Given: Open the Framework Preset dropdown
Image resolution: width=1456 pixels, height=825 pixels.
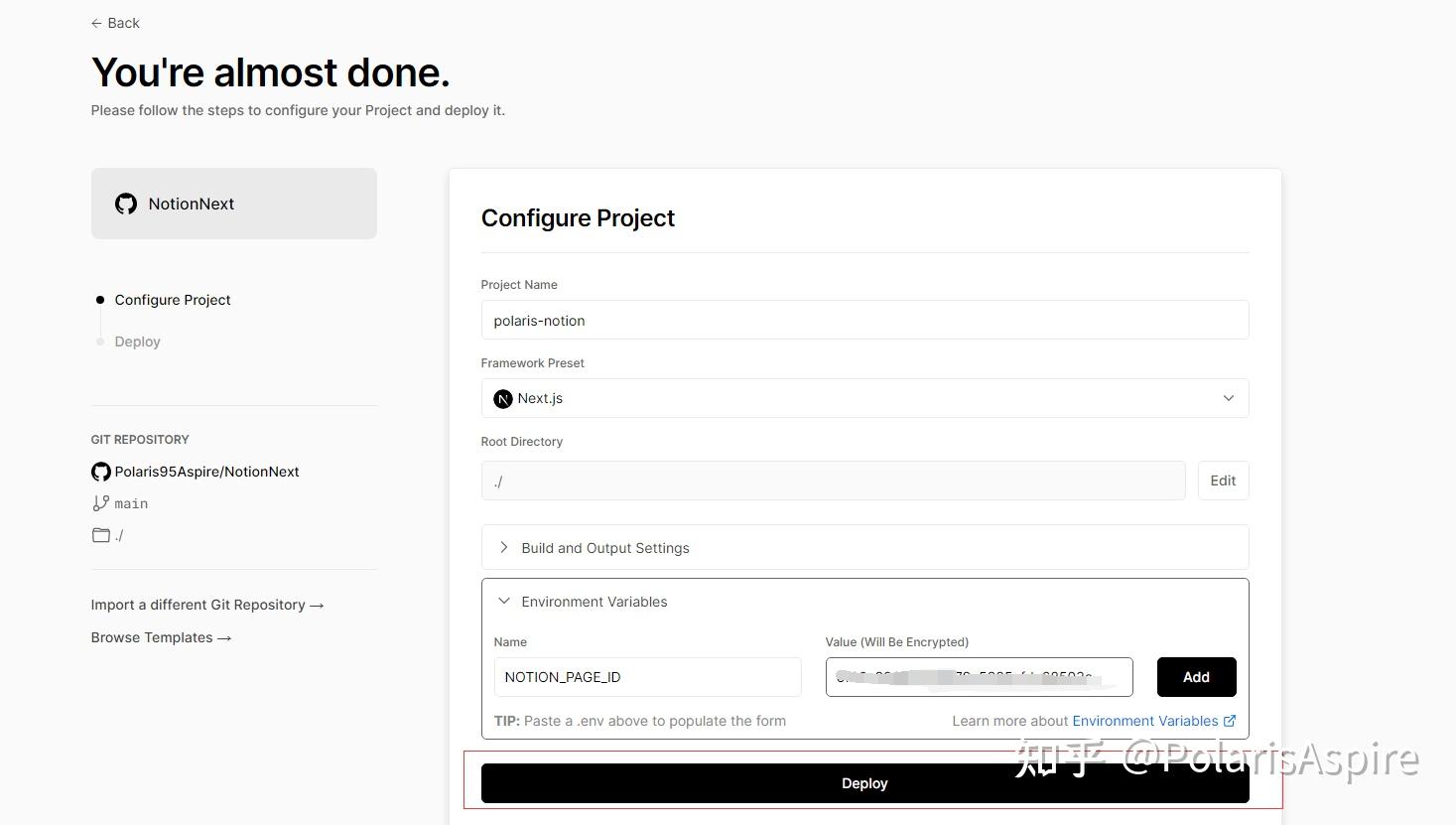Looking at the screenshot, I should pos(863,398).
